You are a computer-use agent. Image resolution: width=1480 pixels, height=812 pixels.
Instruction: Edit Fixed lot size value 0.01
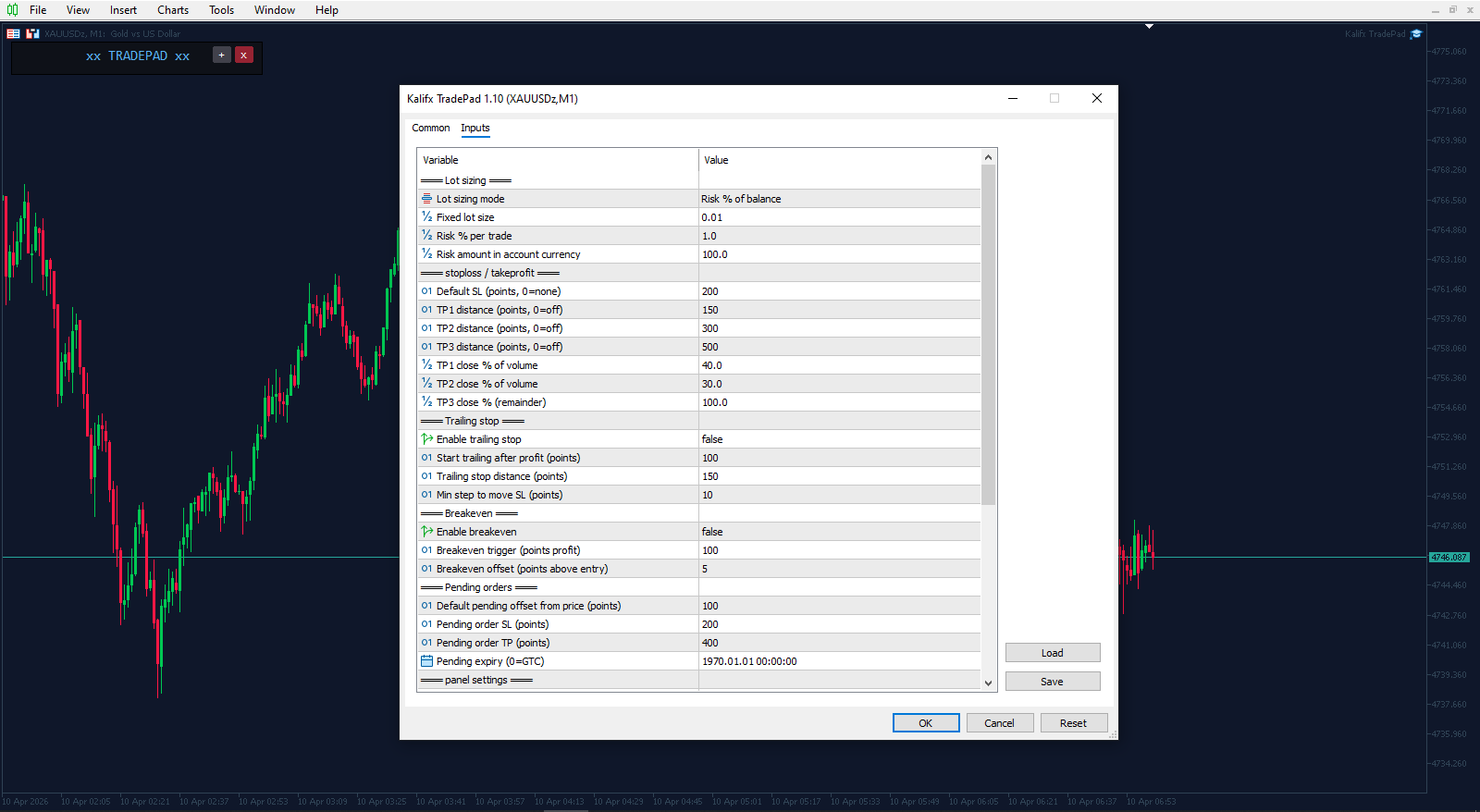[839, 217]
